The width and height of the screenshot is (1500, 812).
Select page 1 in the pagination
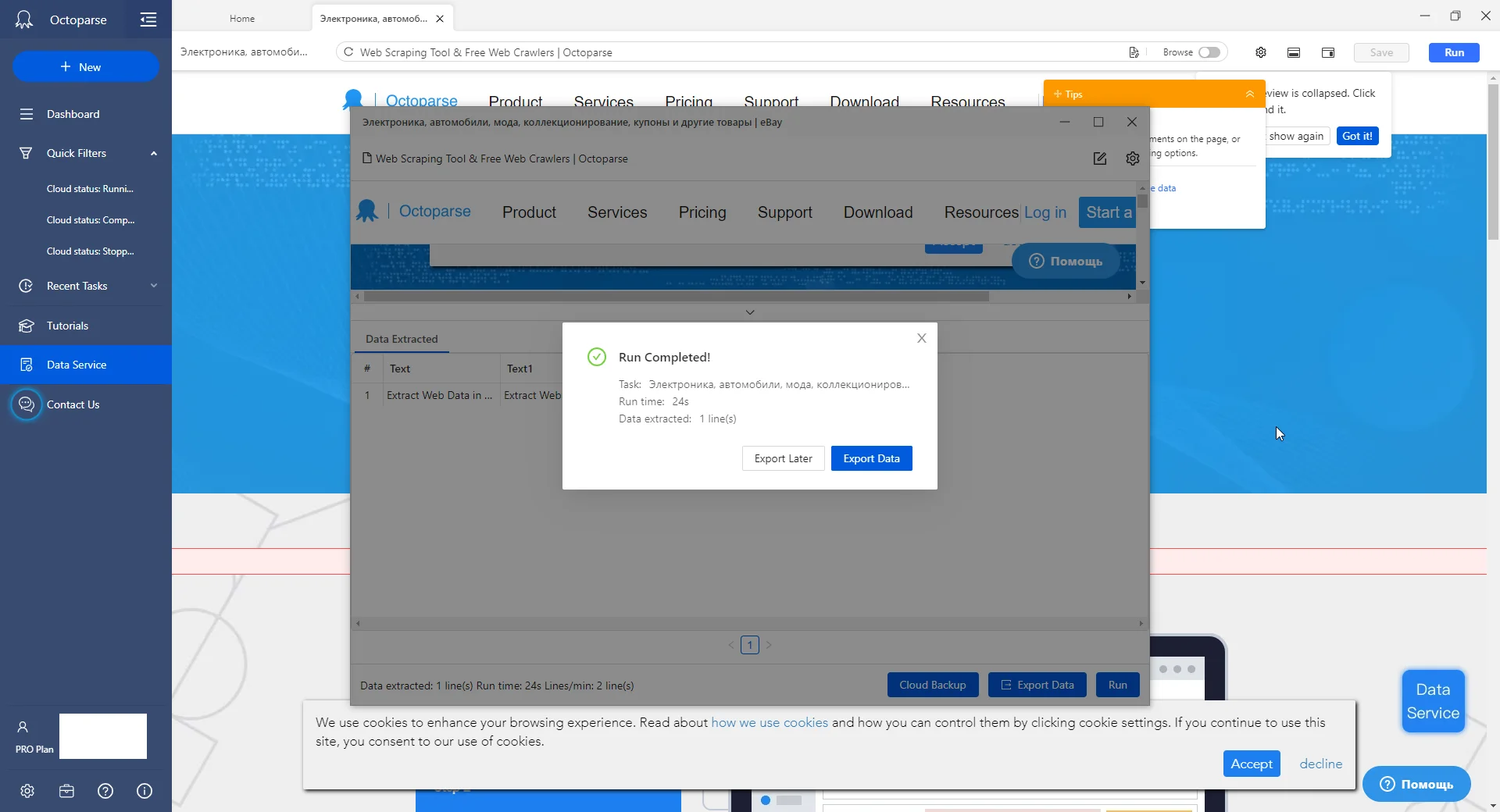(750, 645)
